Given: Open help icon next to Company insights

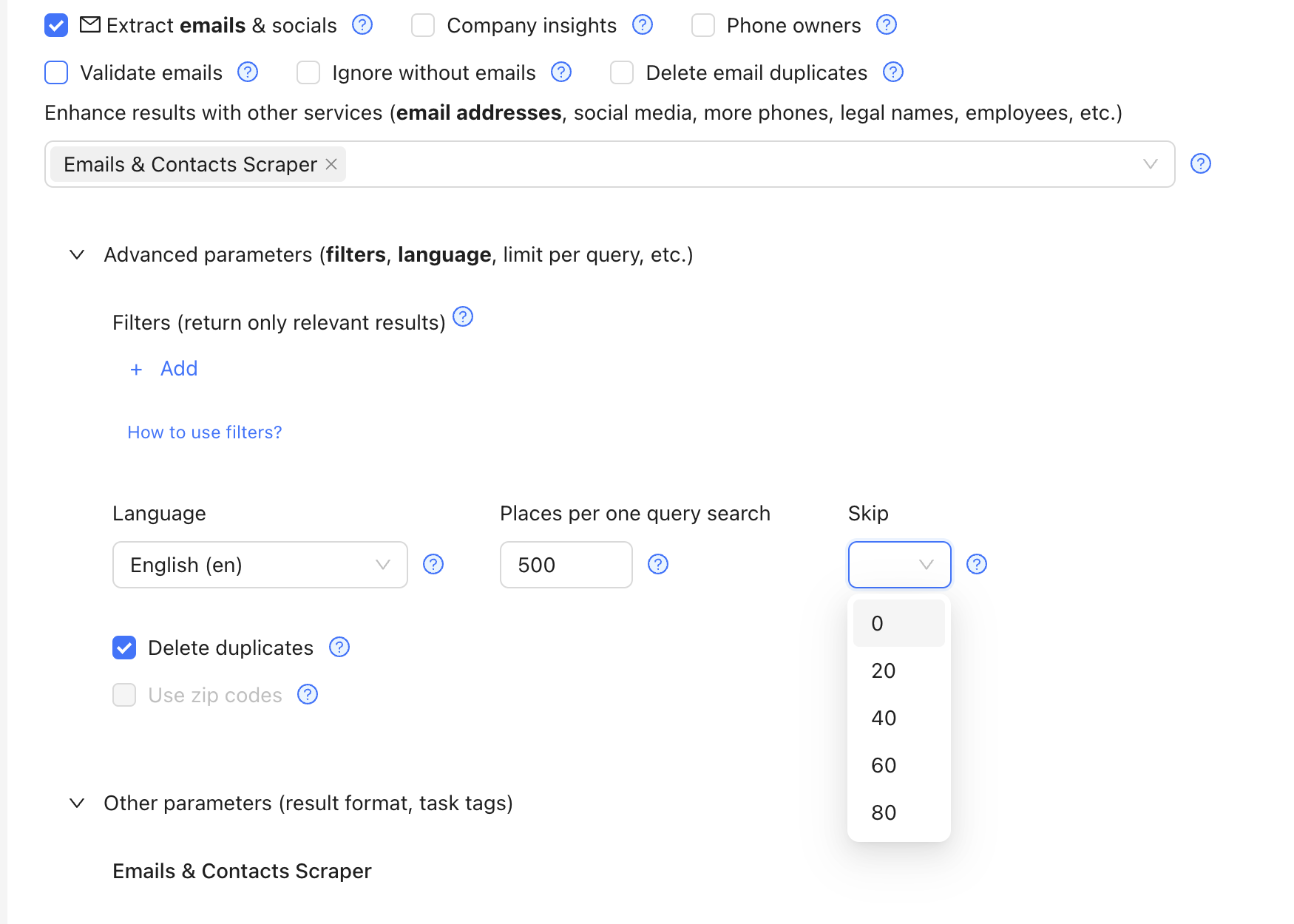Looking at the screenshot, I should [x=643, y=25].
